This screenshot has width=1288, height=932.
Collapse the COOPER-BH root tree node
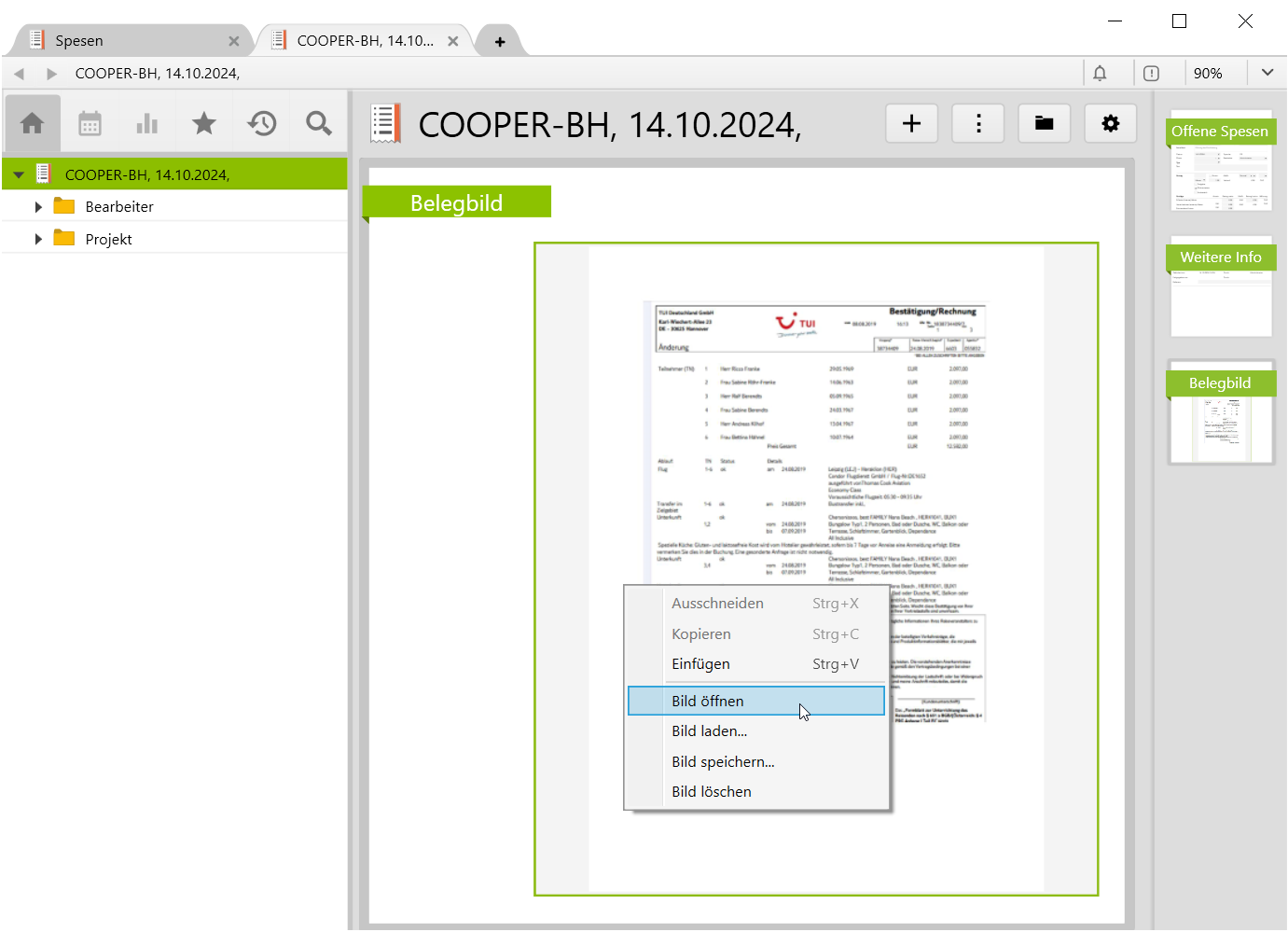pos(19,174)
